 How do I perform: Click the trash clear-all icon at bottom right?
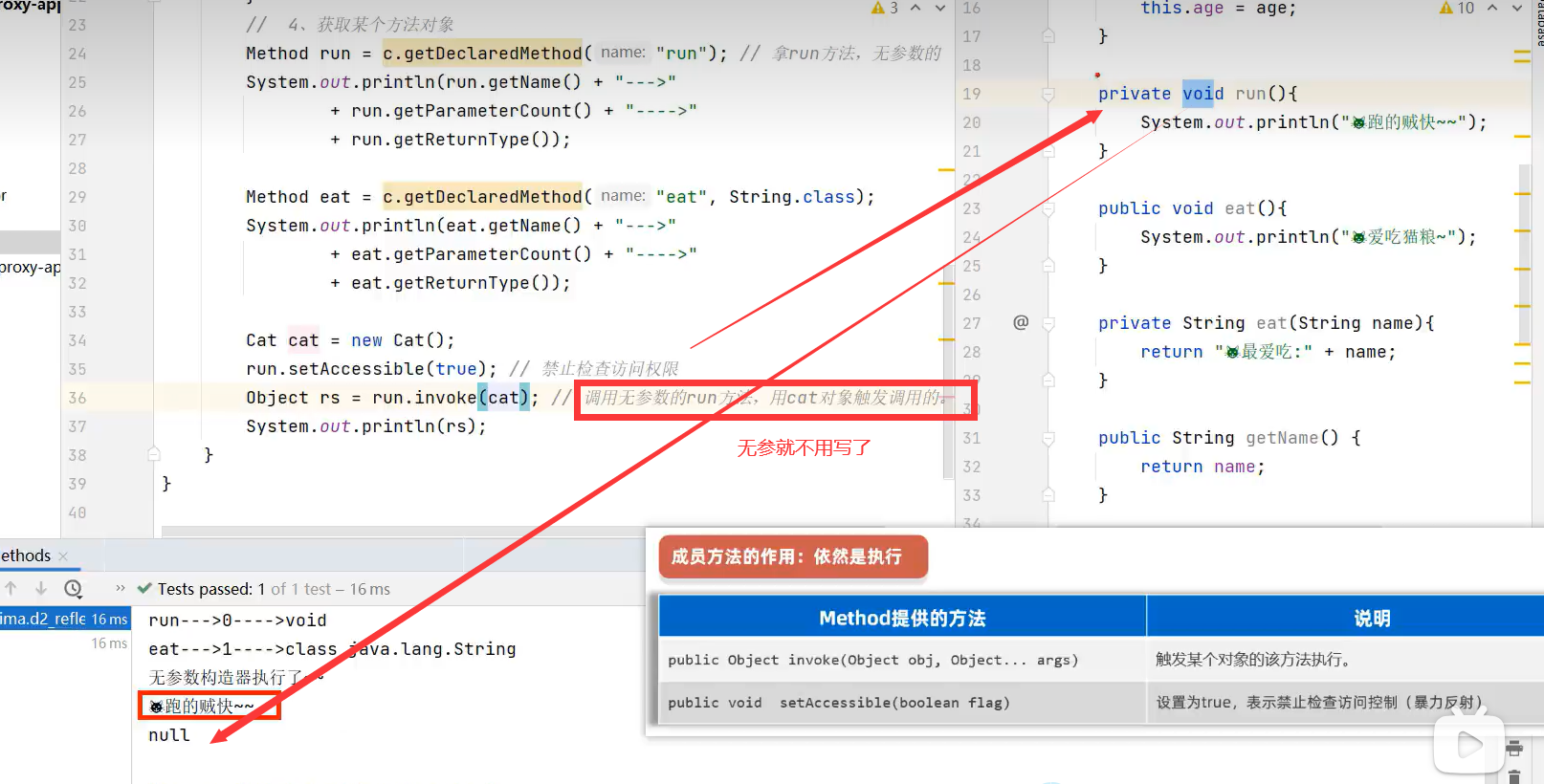coord(1514,775)
